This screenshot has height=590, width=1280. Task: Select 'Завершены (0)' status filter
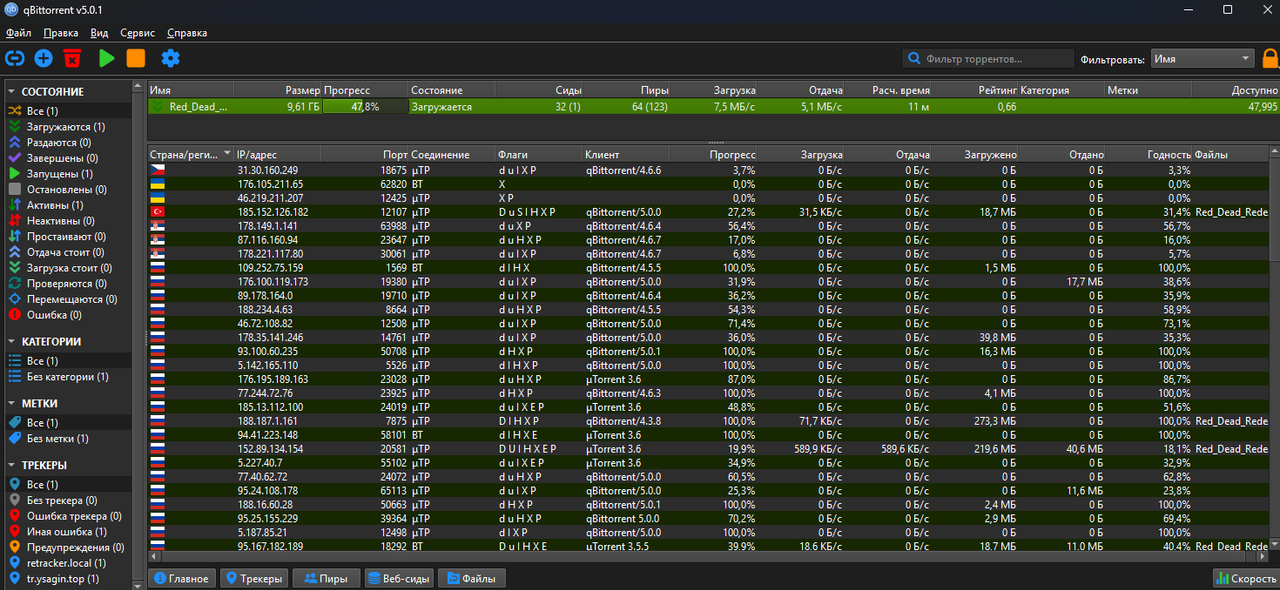click(68, 158)
